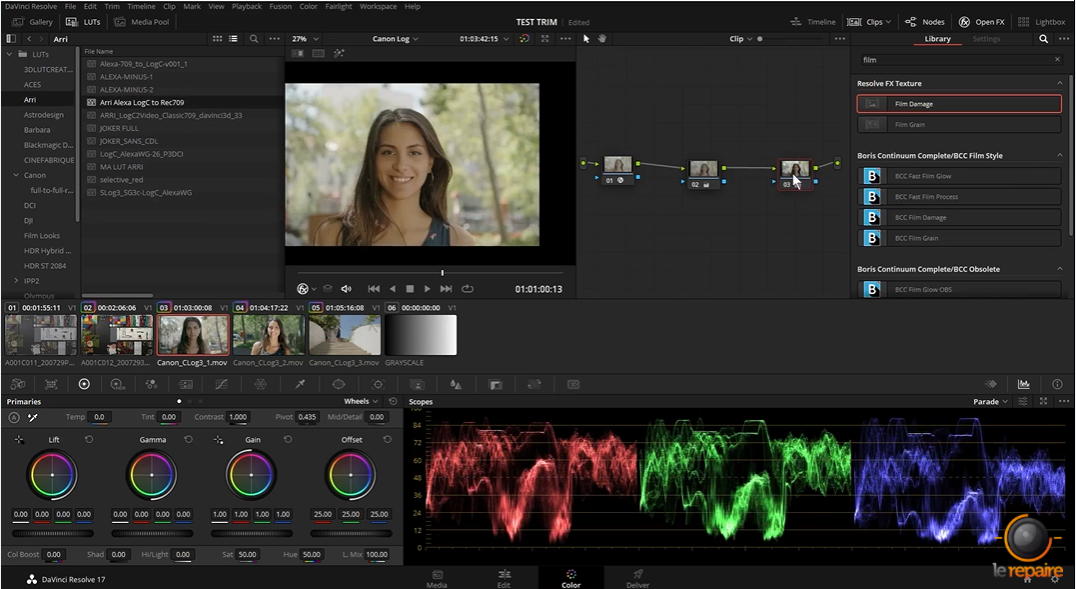Open the Wheels mode dropdown
Screen dimensions: 1076x589
(x=361, y=401)
